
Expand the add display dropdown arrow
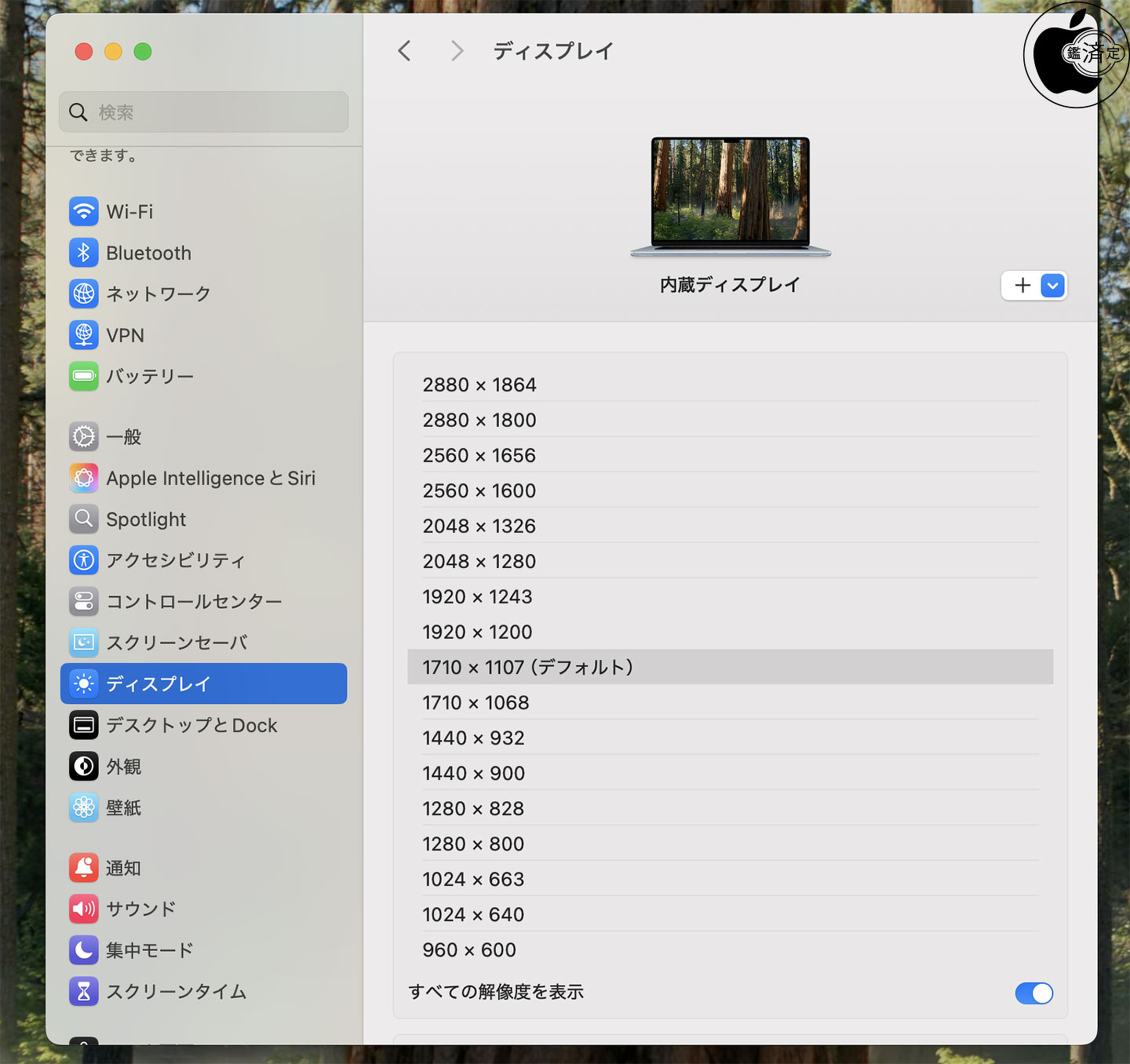click(1053, 286)
